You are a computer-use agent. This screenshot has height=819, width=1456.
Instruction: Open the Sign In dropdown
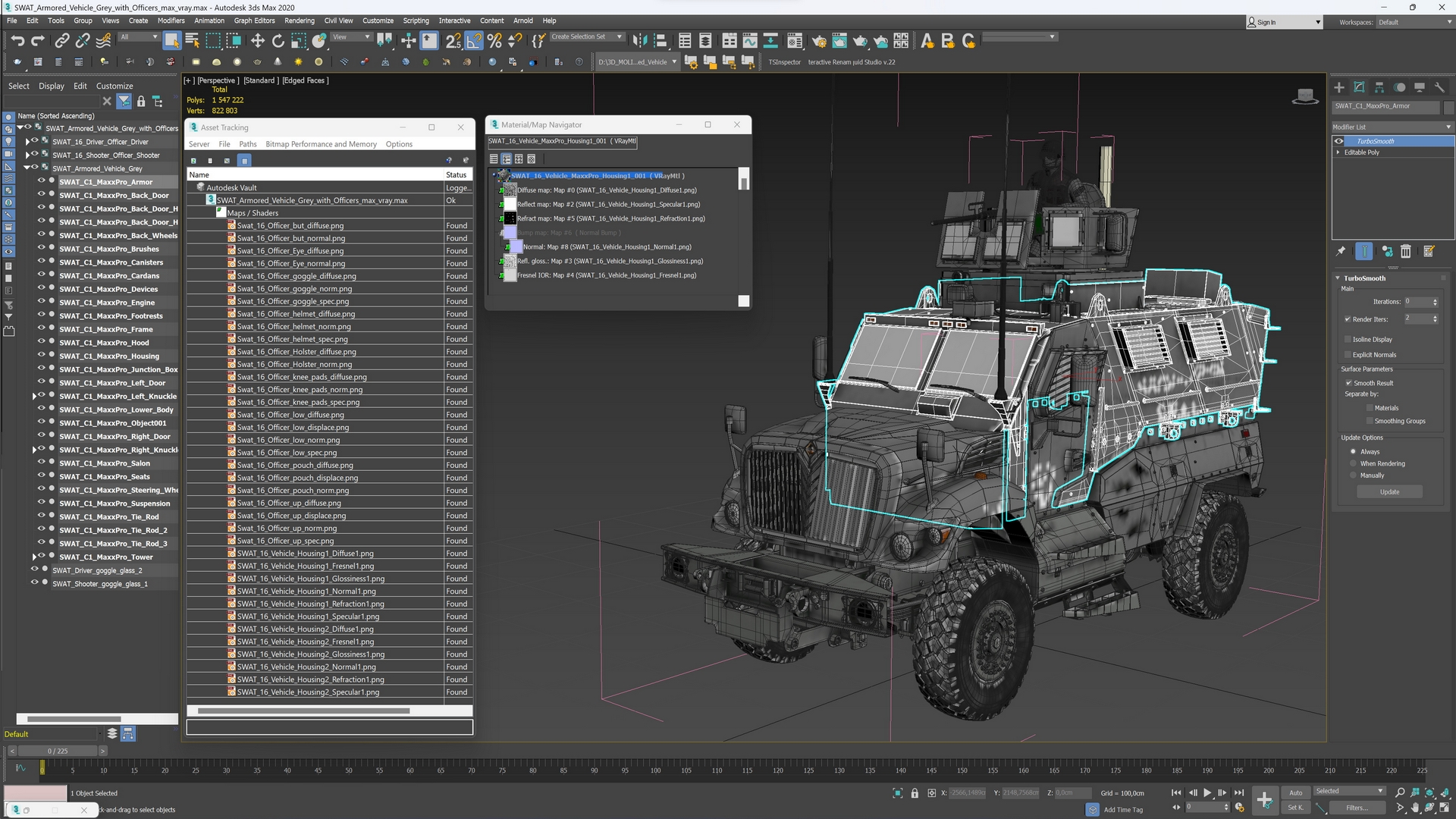(1284, 22)
